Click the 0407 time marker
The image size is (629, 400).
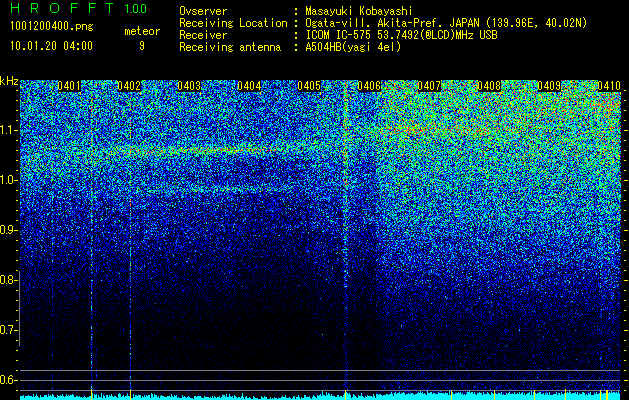(x=429, y=86)
